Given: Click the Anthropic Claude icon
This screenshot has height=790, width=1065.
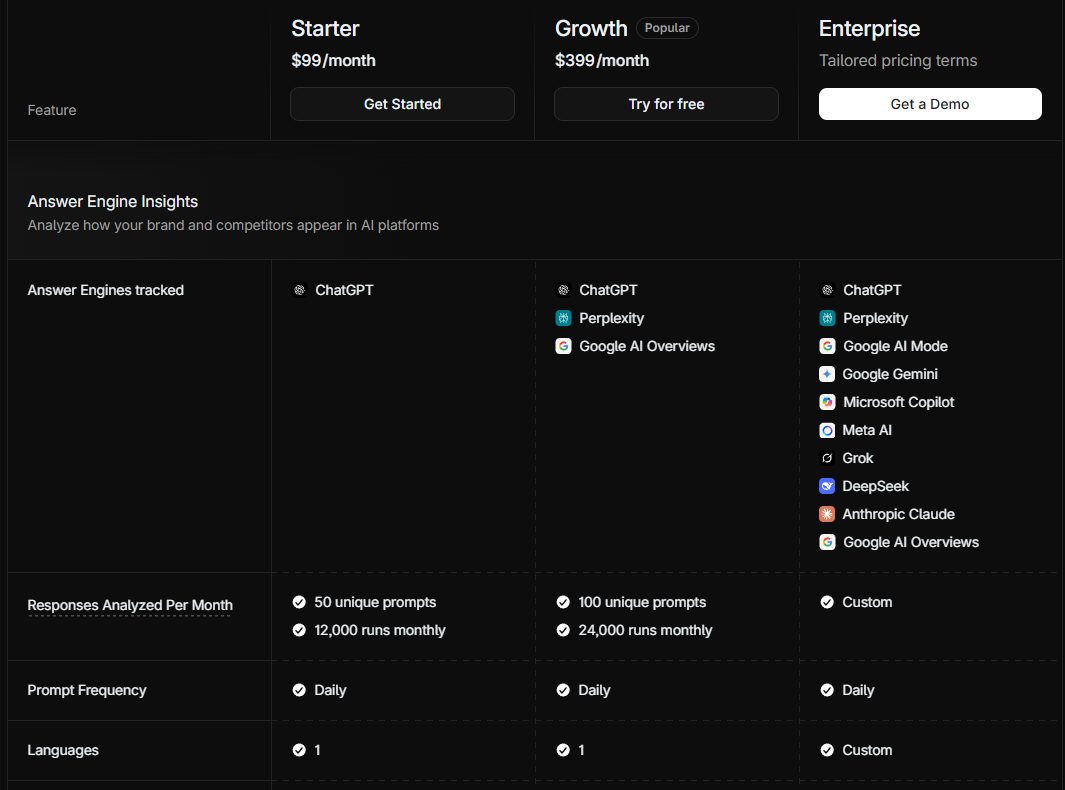Looking at the screenshot, I should (827, 514).
